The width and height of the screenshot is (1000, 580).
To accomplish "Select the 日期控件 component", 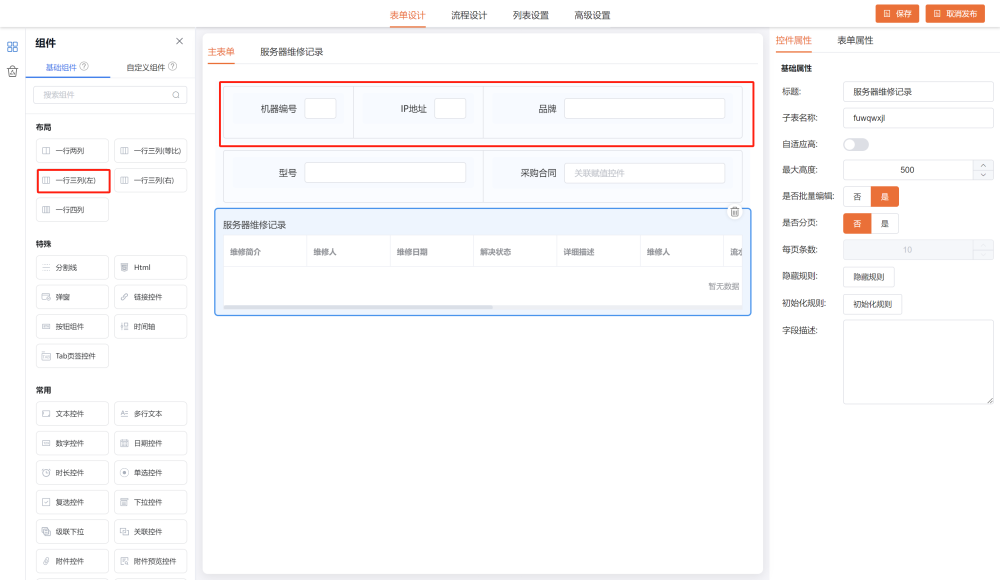I will [150, 443].
